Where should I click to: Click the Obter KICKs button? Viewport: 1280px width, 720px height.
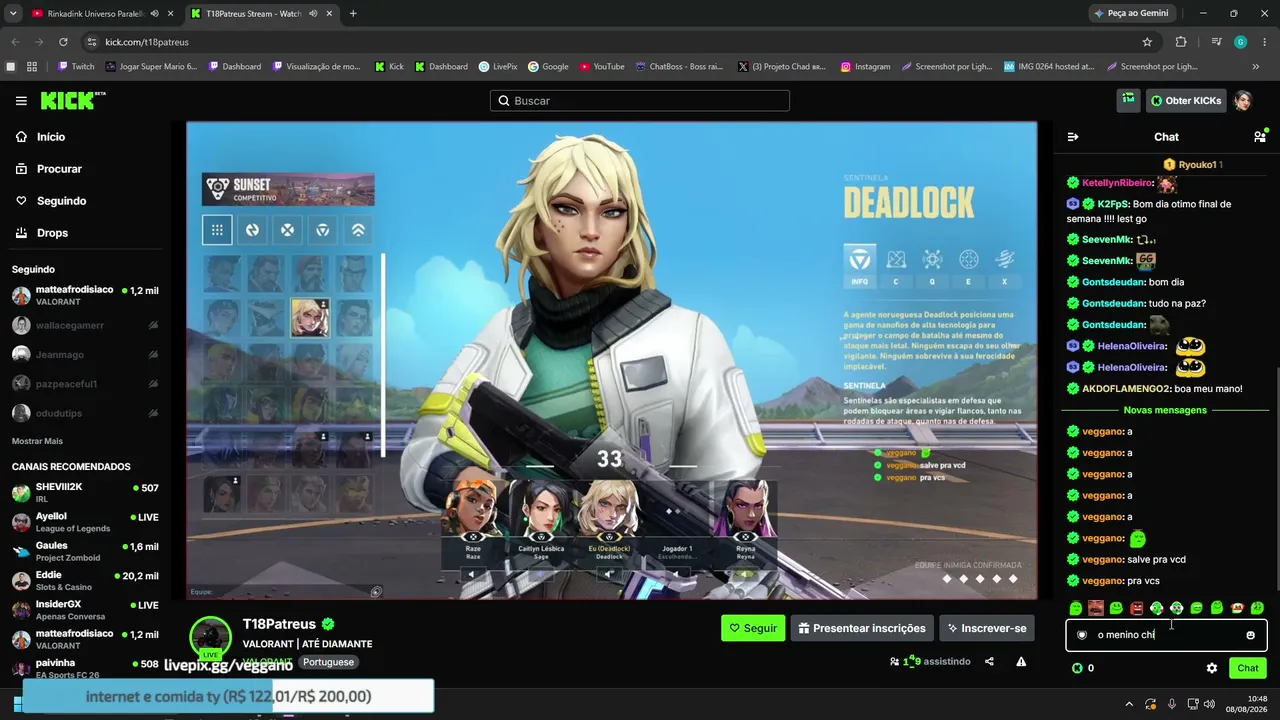pyautogui.click(x=1186, y=100)
